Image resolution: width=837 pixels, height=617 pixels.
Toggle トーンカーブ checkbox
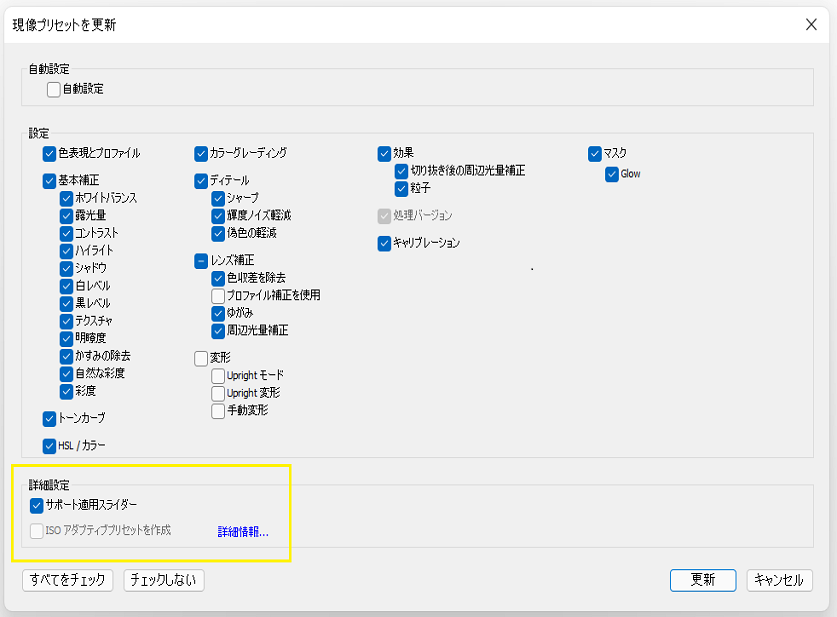point(49,419)
